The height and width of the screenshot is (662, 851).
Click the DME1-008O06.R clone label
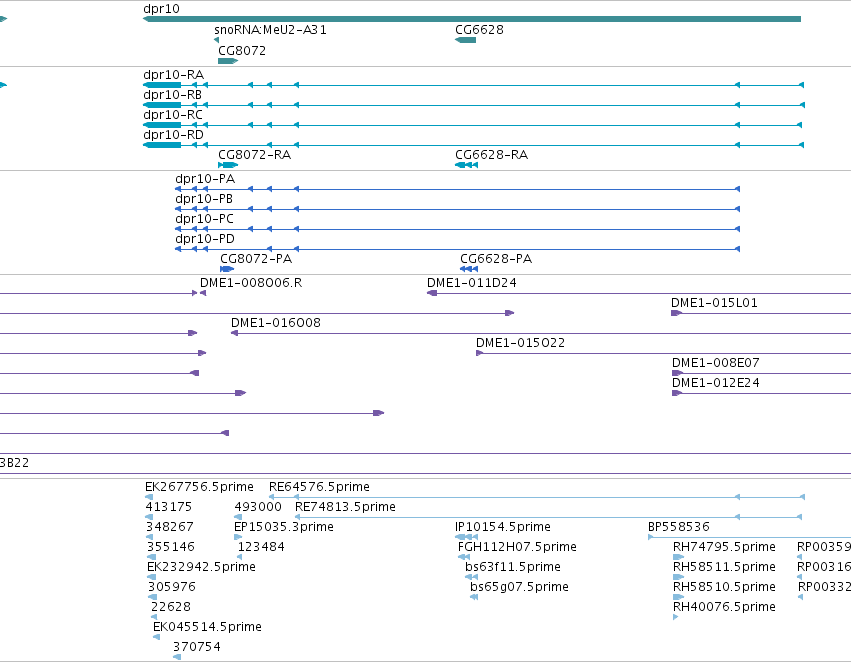[251, 283]
